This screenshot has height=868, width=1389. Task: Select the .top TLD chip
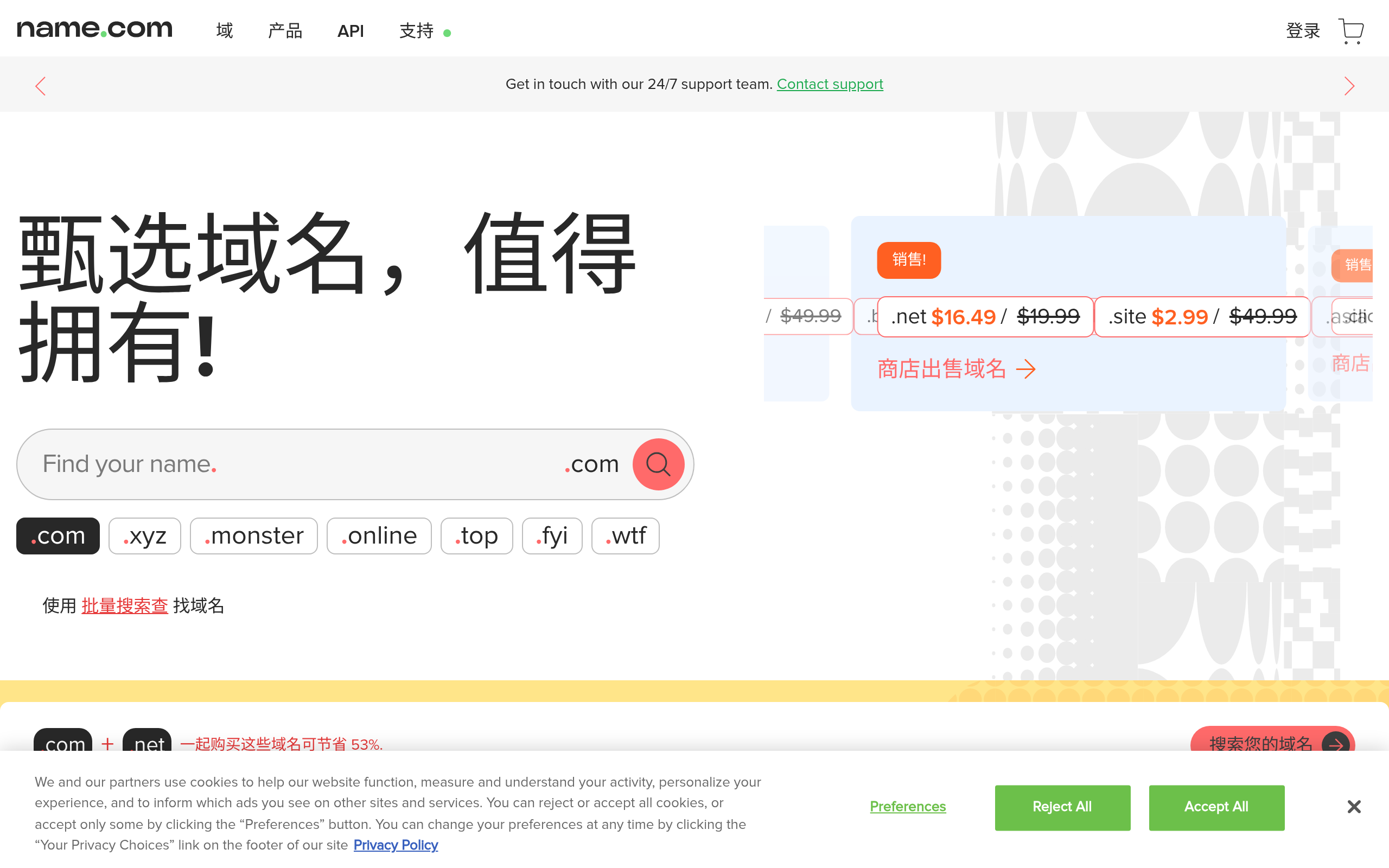coord(476,535)
